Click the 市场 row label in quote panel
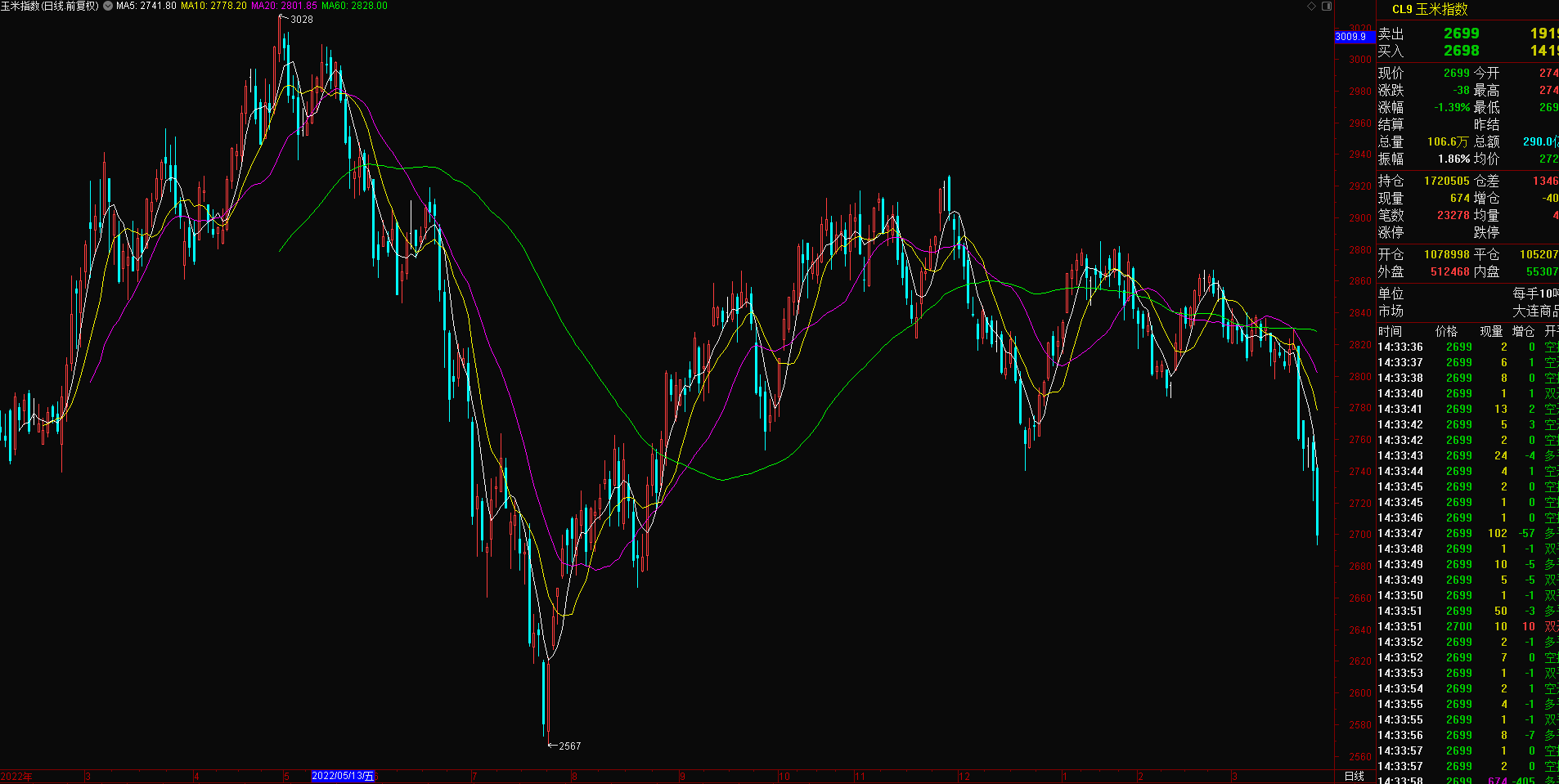This screenshot has width=1559, height=784. click(x=1391, y=311)
